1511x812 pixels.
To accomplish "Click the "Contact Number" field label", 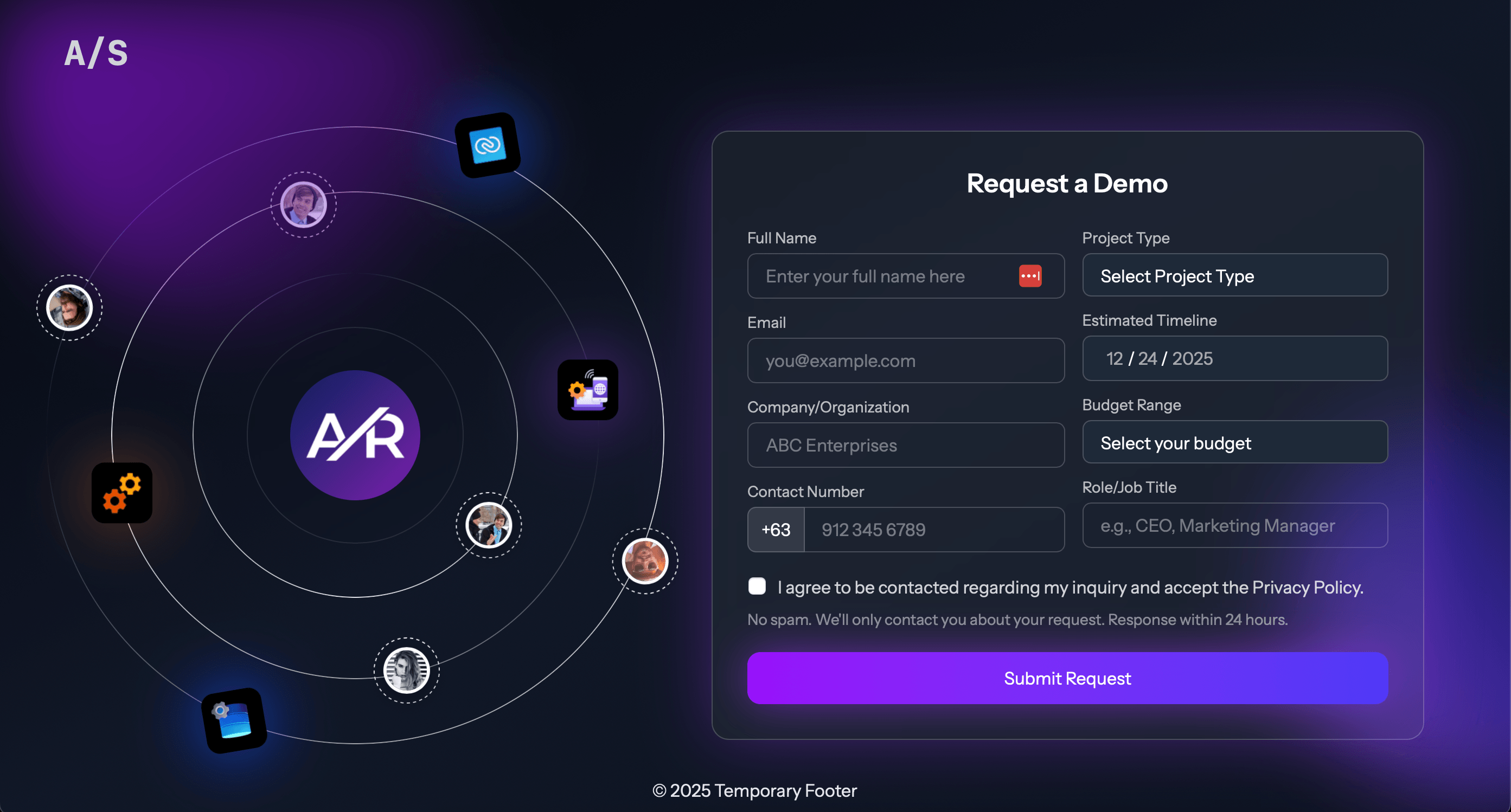I will (x=805, y=491).
